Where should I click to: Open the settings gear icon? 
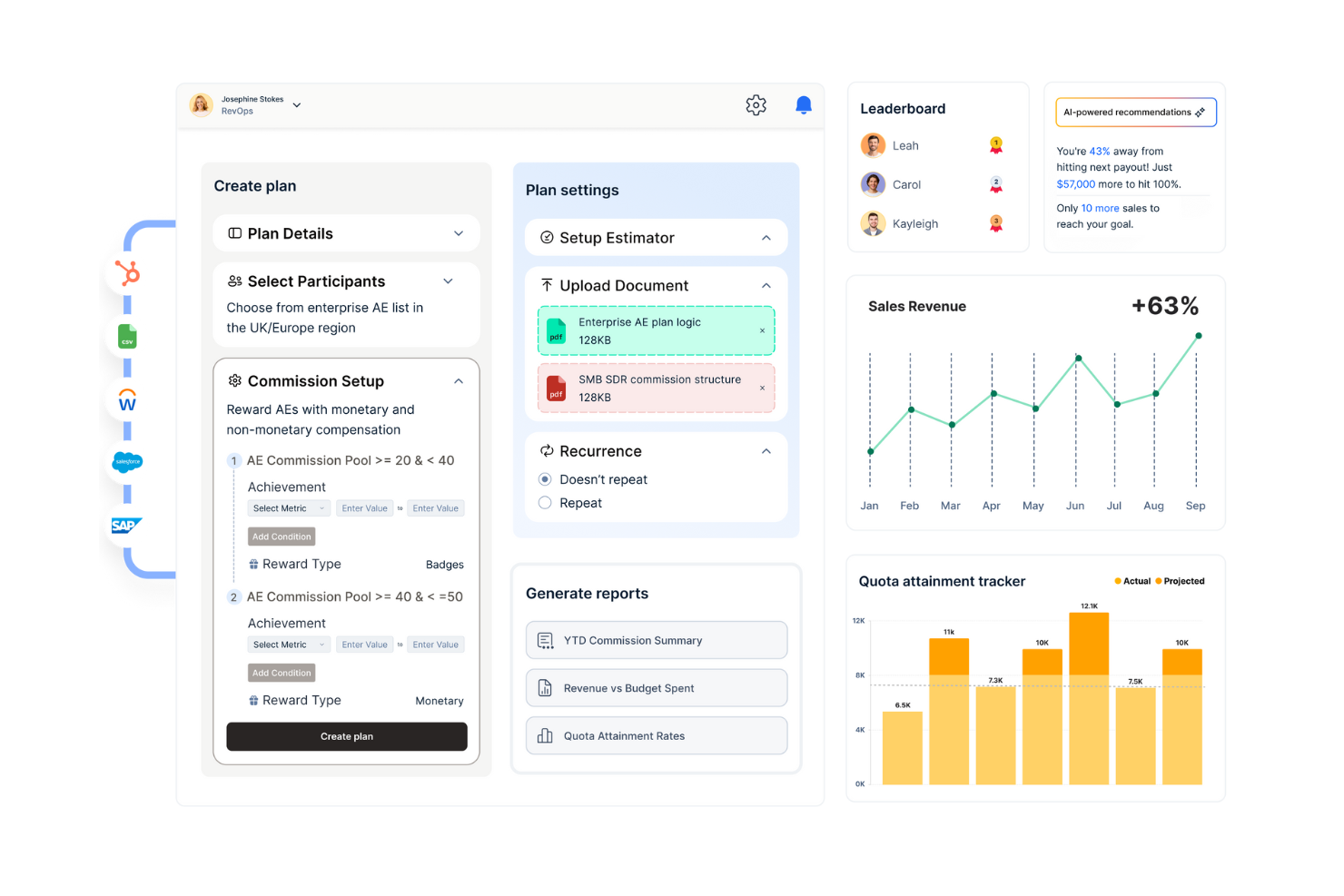pos(756,104)
